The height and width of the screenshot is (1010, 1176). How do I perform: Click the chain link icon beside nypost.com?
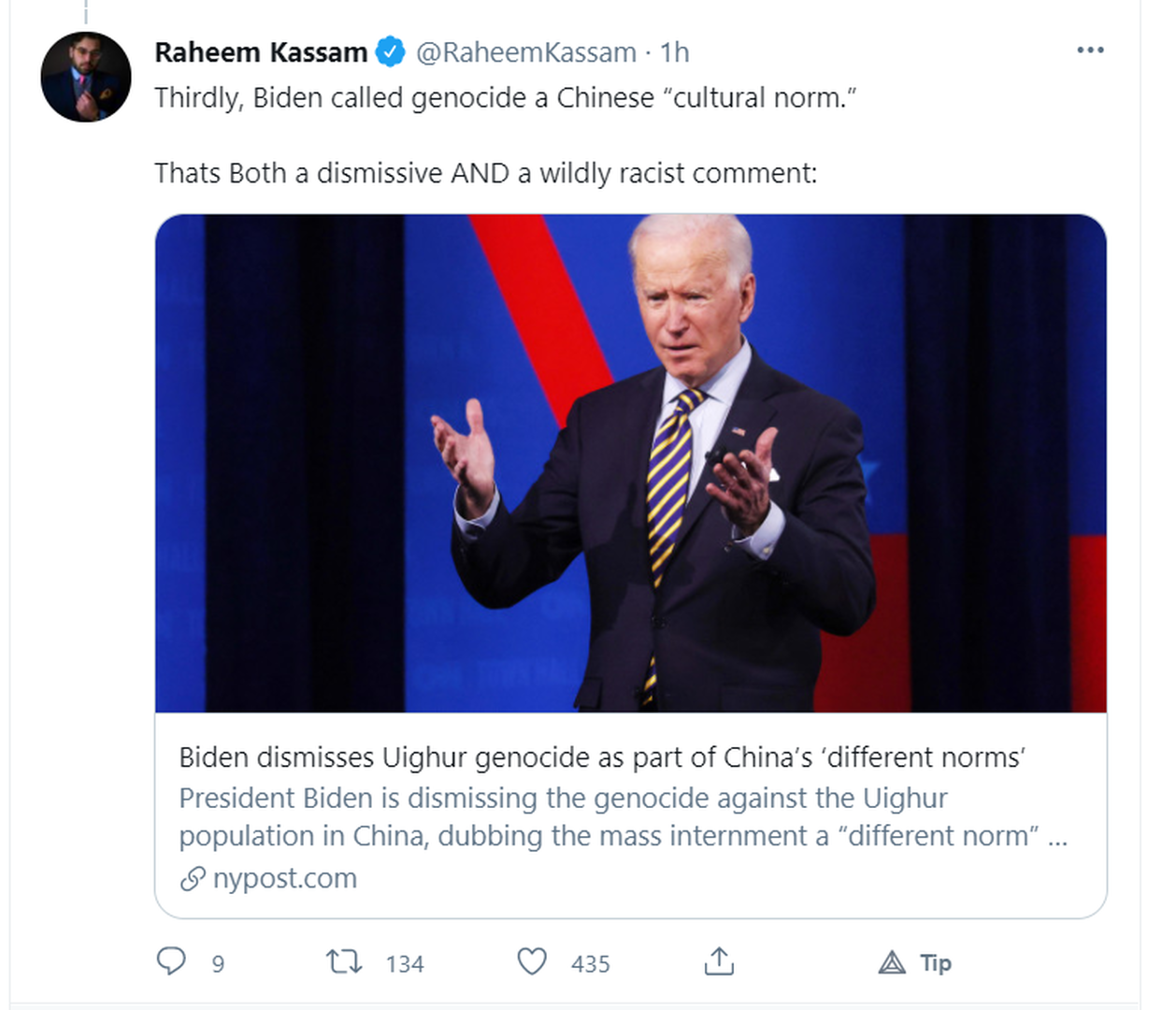point(193,879)
